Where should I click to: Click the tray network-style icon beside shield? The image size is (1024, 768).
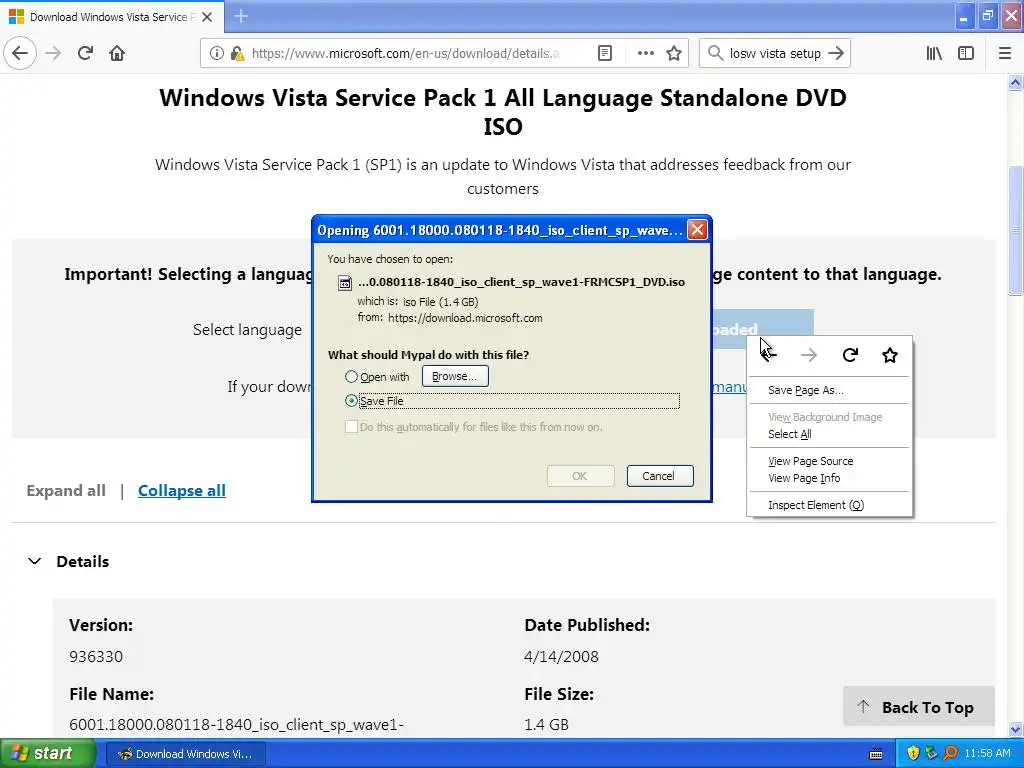tap(931, 753)
